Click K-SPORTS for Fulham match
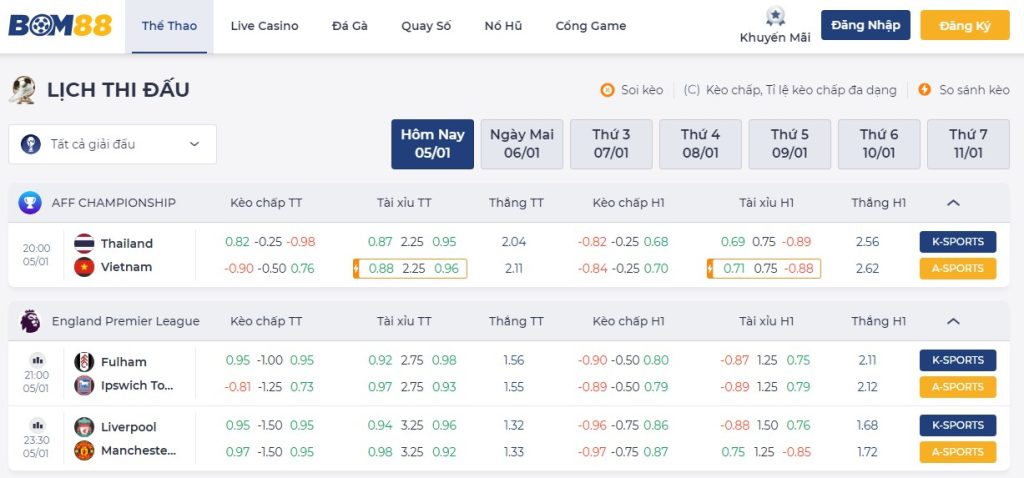 958,360
